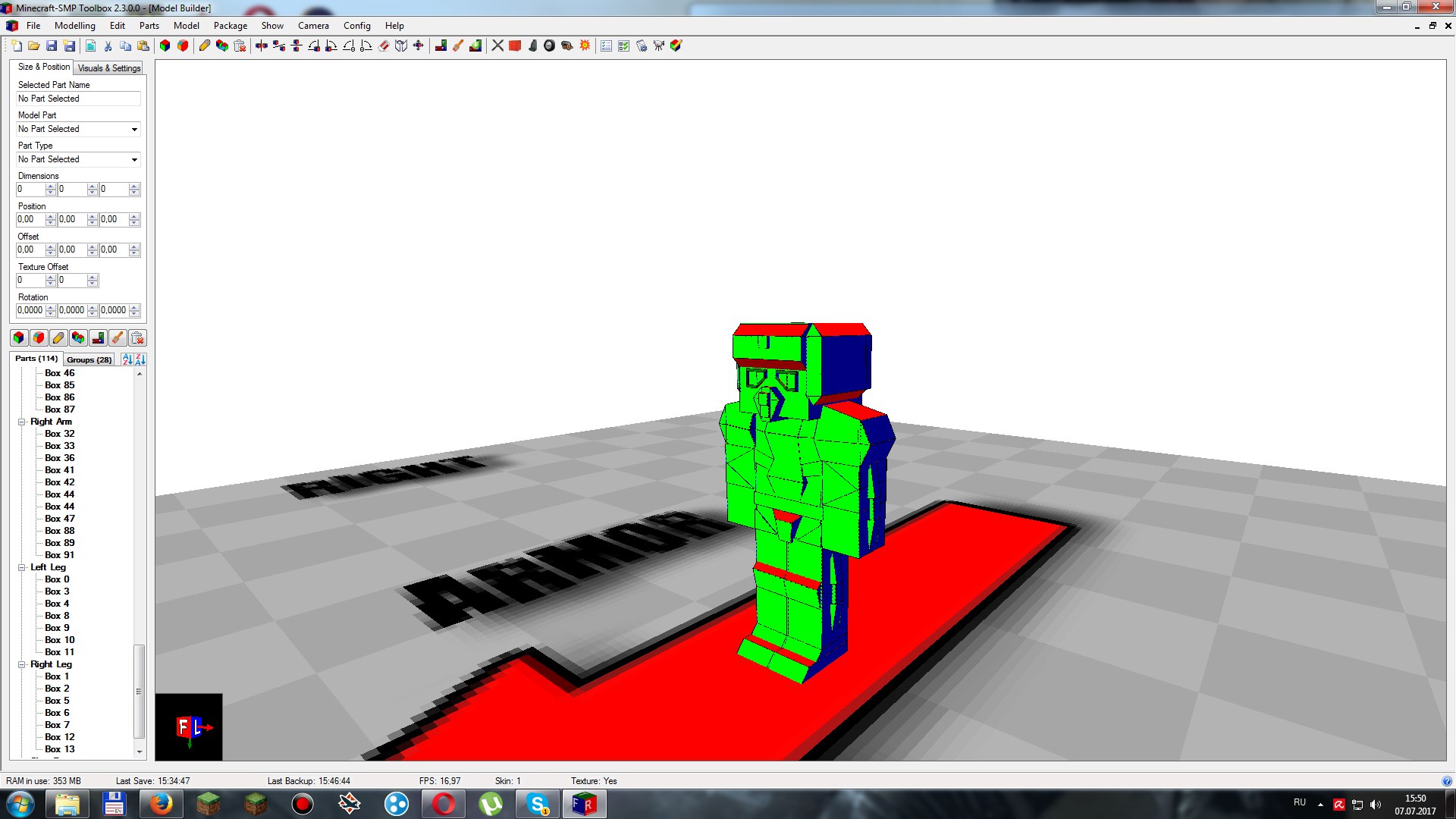Click the duplicate cubes button above Parts list
Image resolution: width=1456 pixels, height=819 pixels.
point(78,338)
